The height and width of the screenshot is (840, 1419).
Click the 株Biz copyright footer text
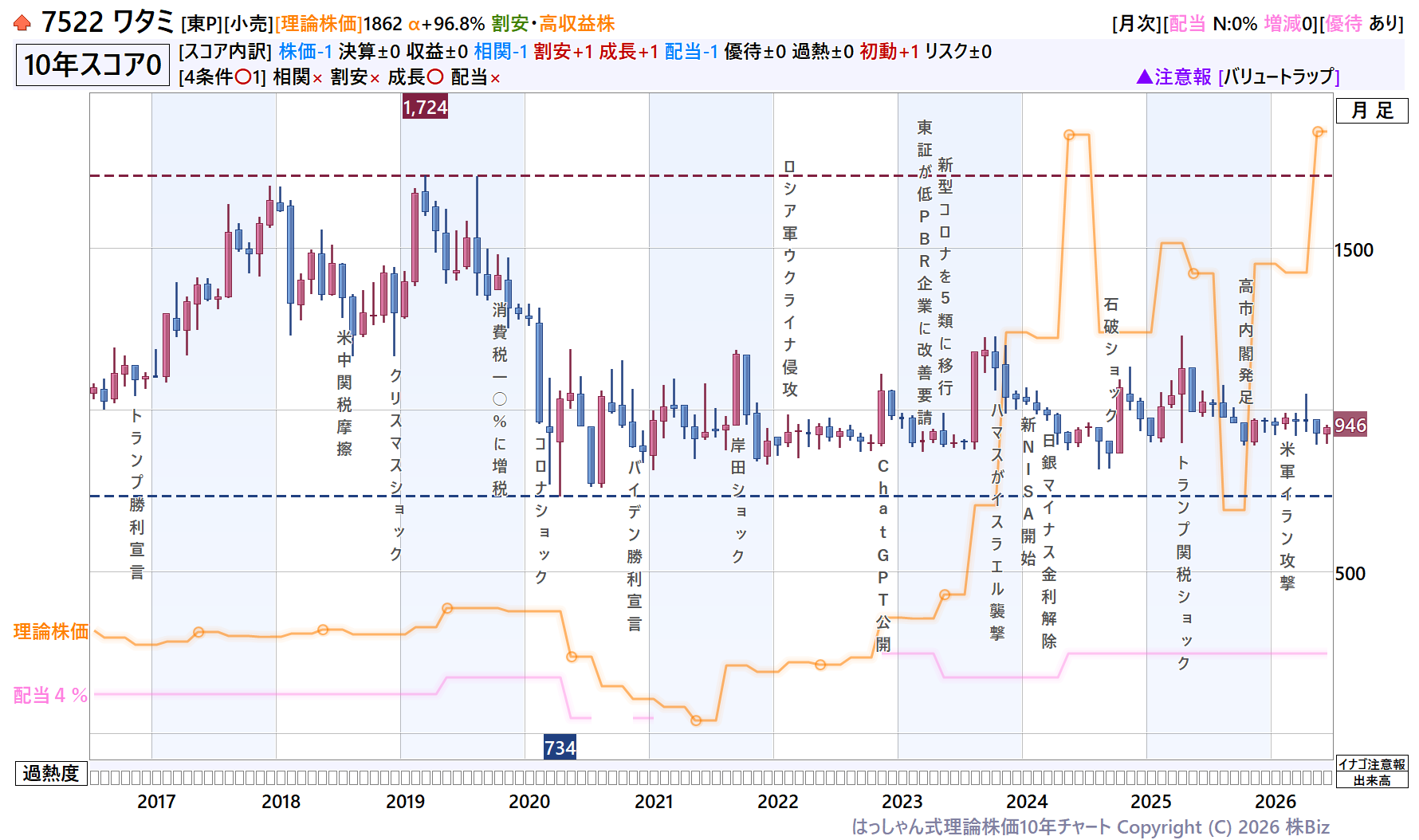point(1091,826)
